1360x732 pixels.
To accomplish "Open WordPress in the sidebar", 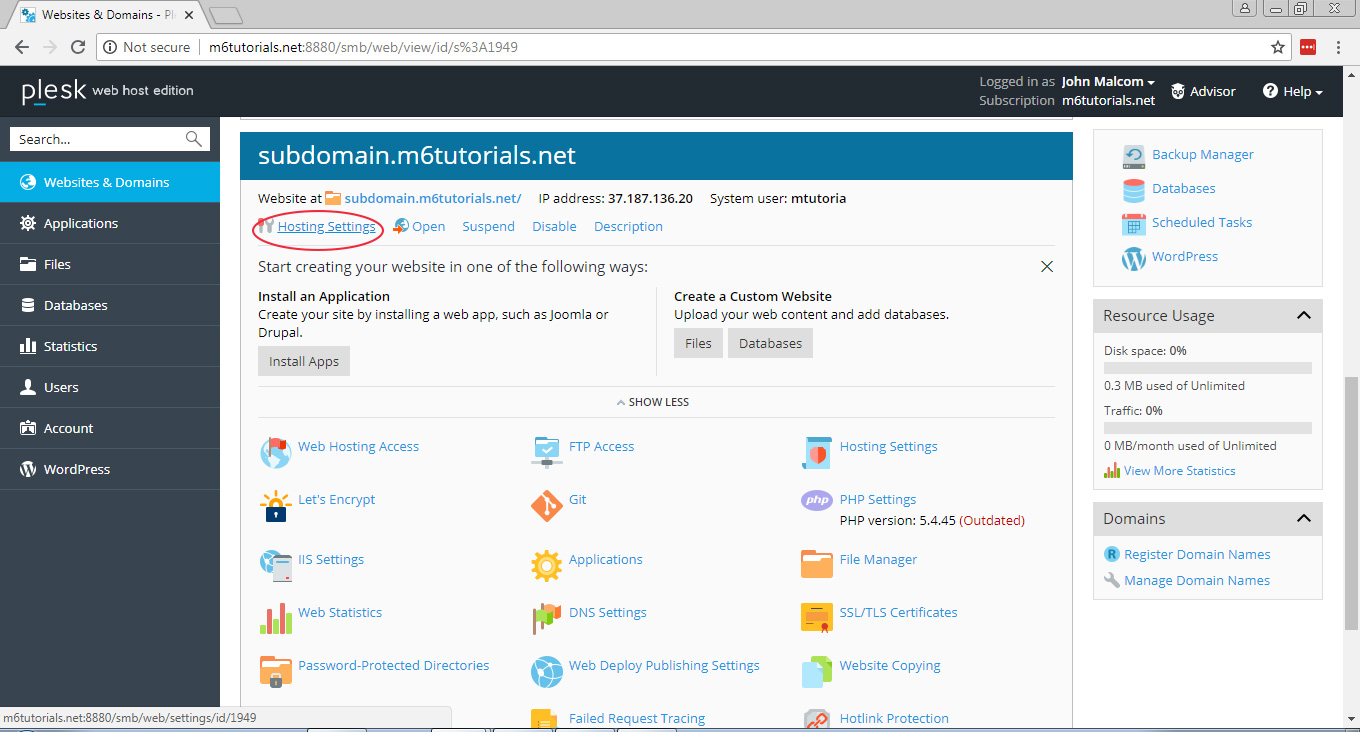I will tap(110, 469).
